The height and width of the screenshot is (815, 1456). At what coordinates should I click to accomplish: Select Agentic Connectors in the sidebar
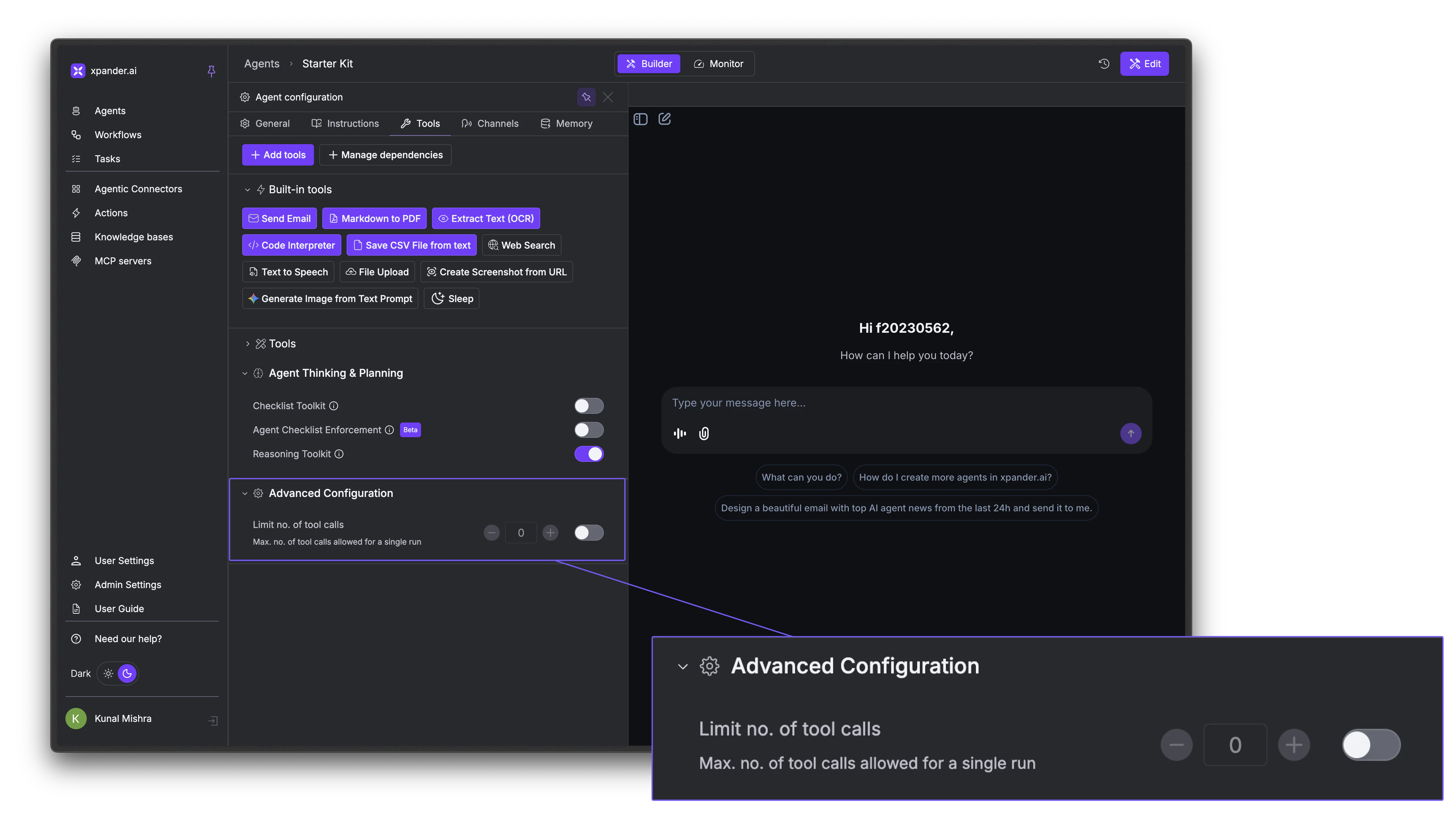(x=138, y=189)
